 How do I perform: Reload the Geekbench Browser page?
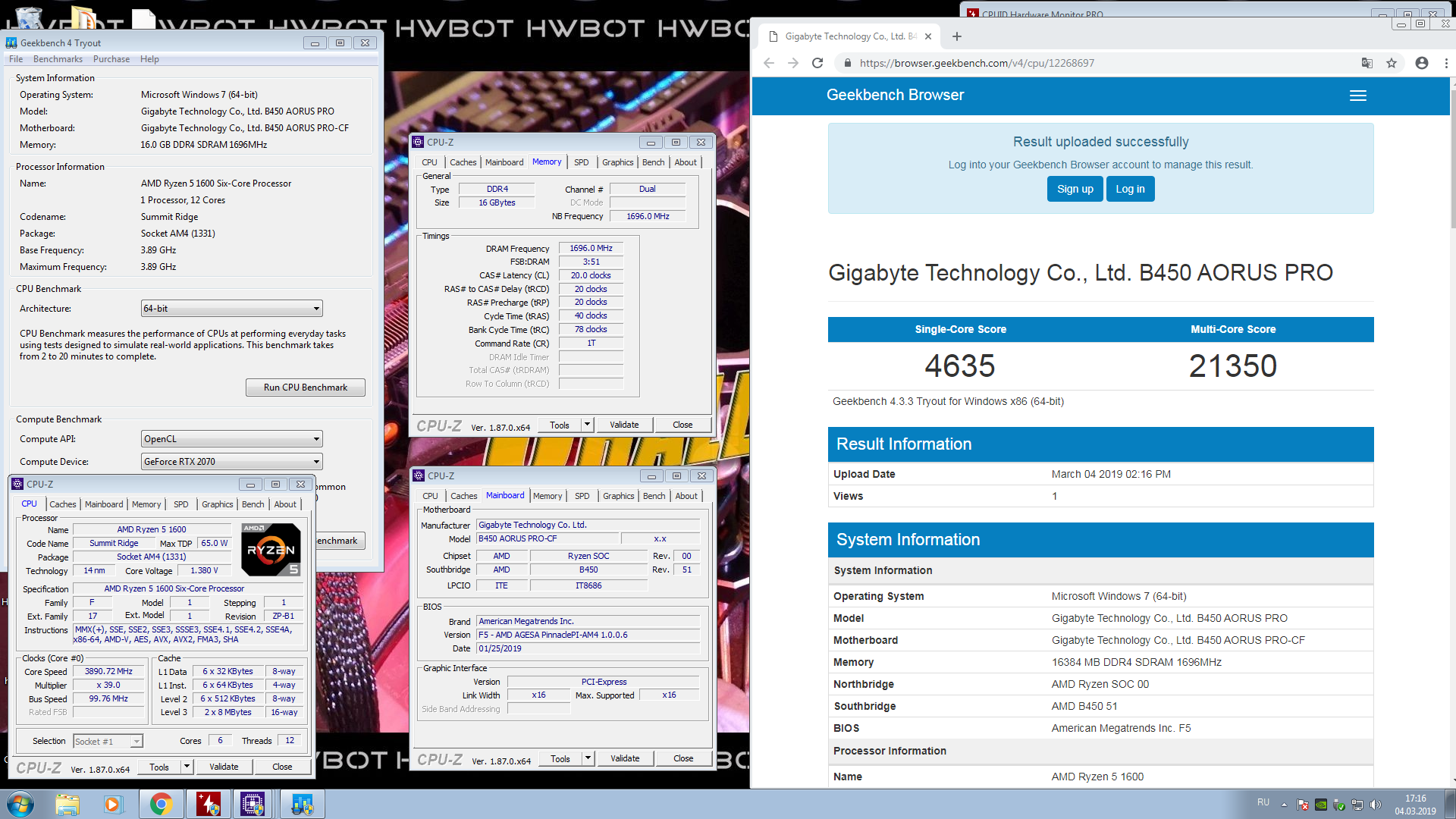[x=817, y=63]
